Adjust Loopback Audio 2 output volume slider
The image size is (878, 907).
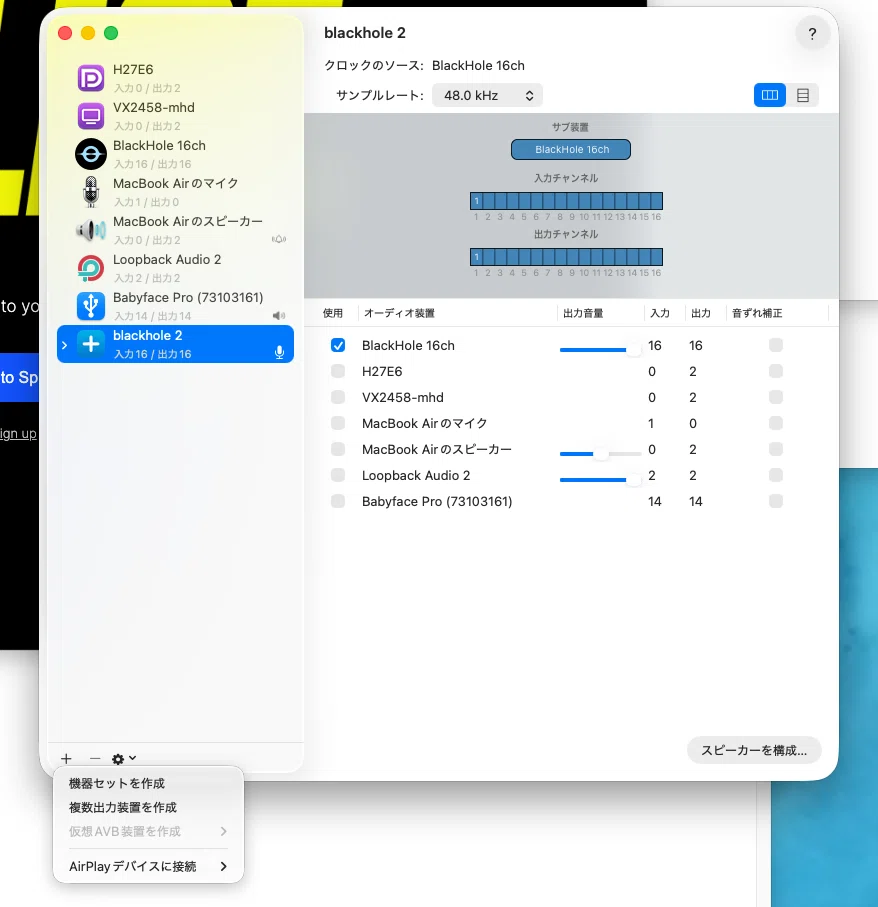[x=600, y=480]
